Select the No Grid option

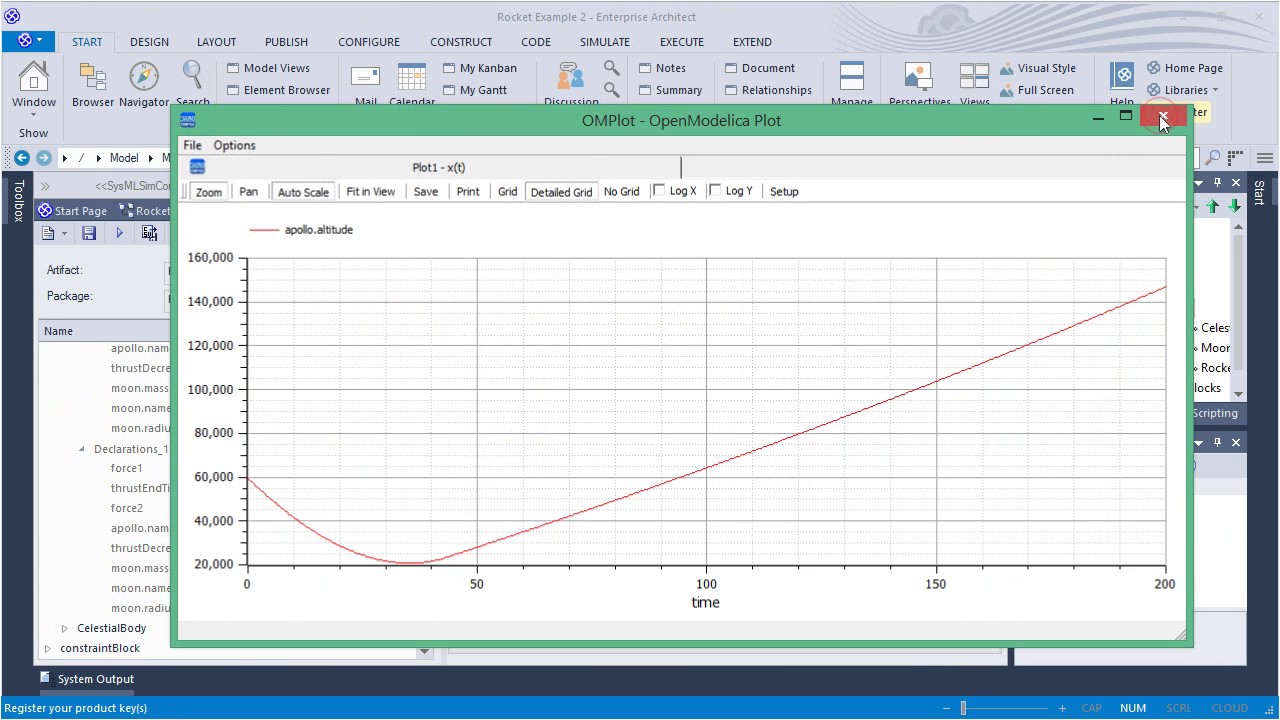pyautogui.click(x=621, y=192)
